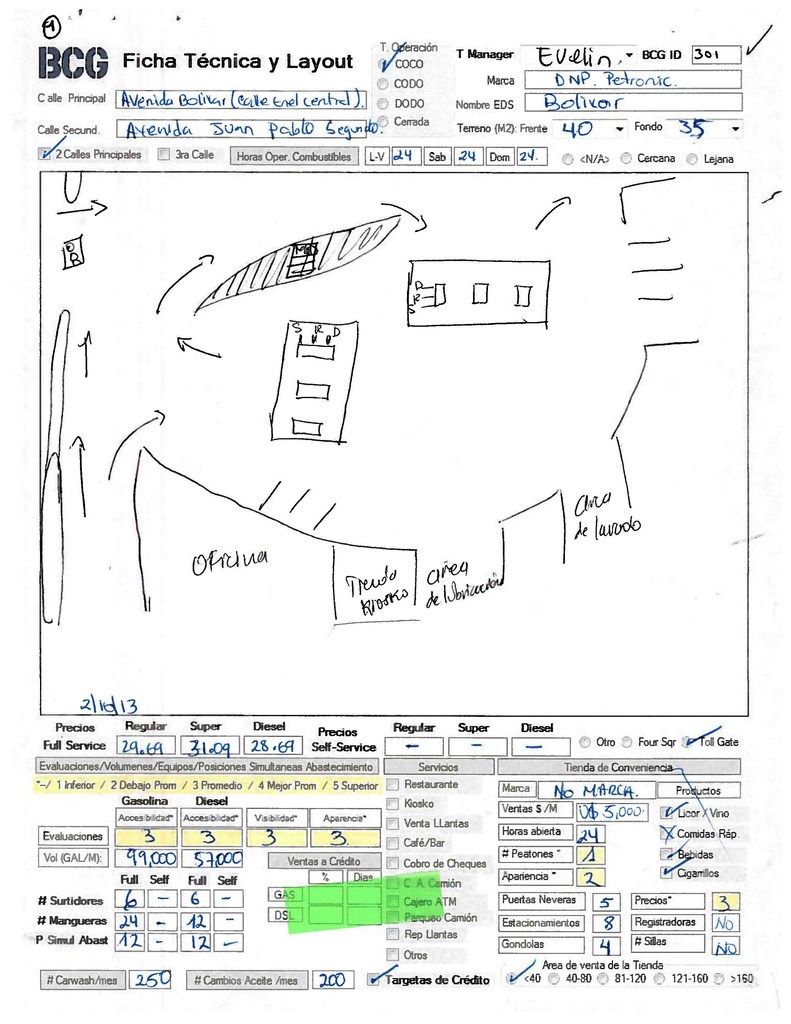Check the Kiosko service checkbox
Screen dimensions: 791x1024
coord(393,804)
